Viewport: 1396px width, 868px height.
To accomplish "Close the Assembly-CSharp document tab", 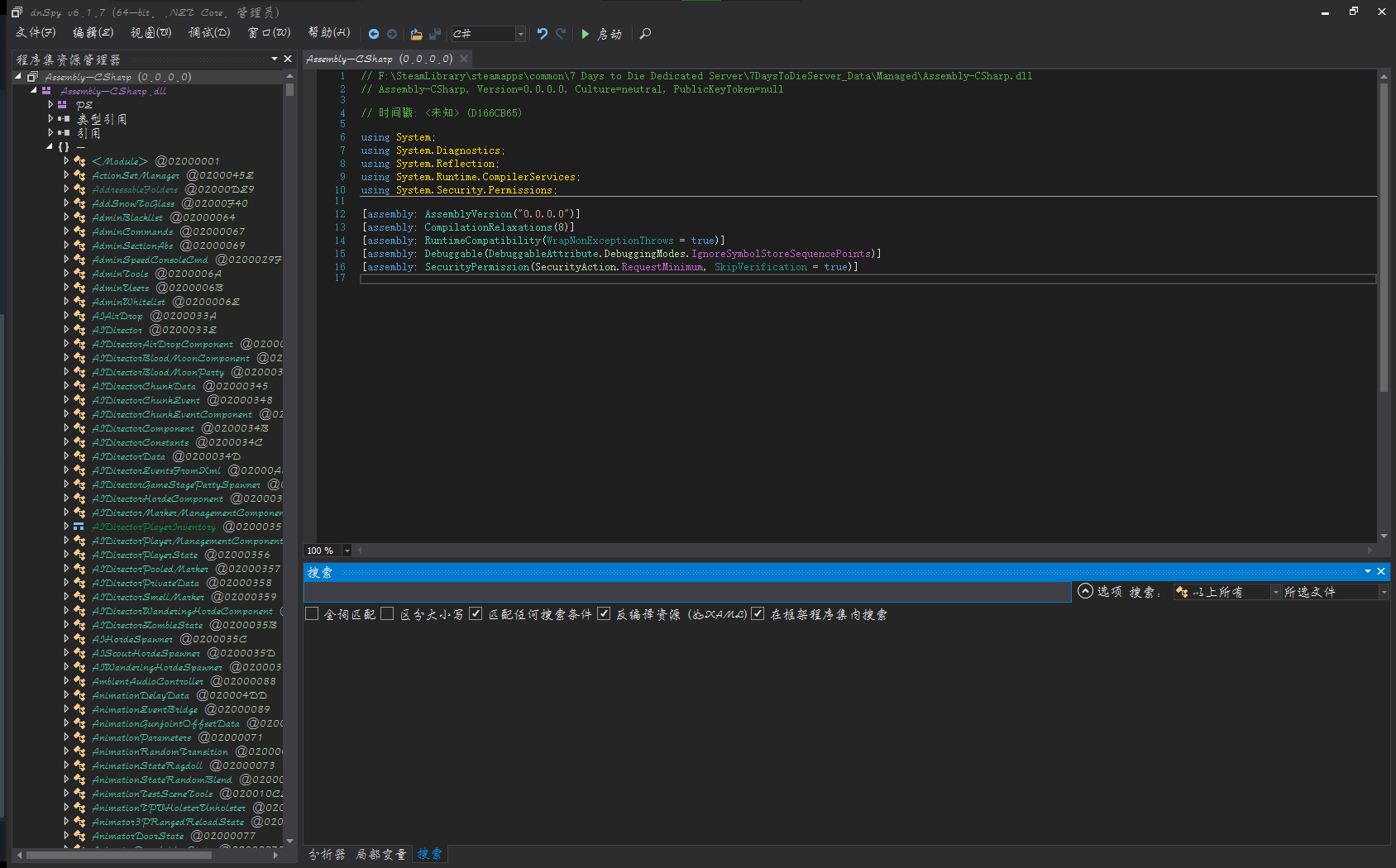I will 464,59.
